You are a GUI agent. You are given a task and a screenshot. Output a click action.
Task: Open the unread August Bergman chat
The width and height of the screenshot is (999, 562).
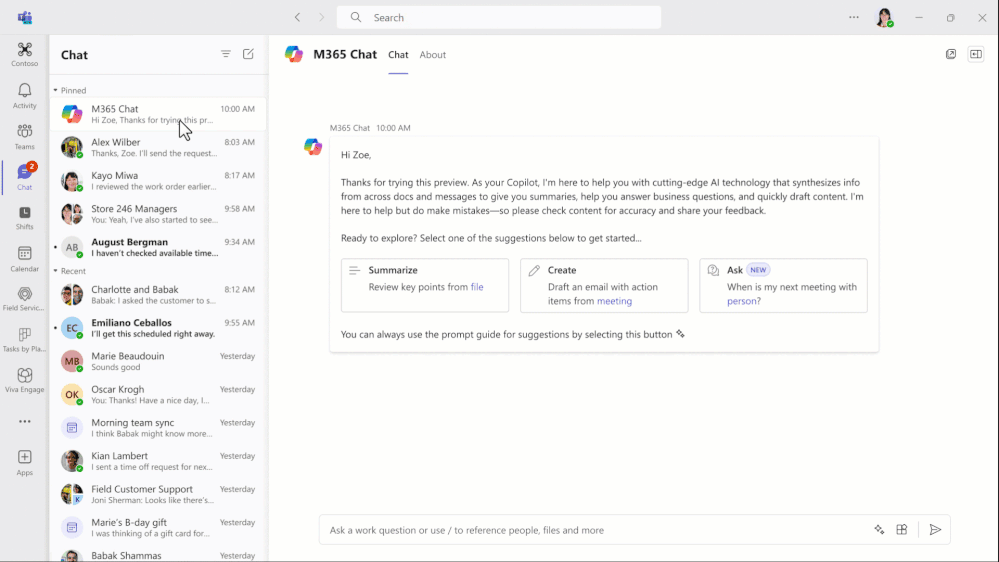[x=158, y=247]
